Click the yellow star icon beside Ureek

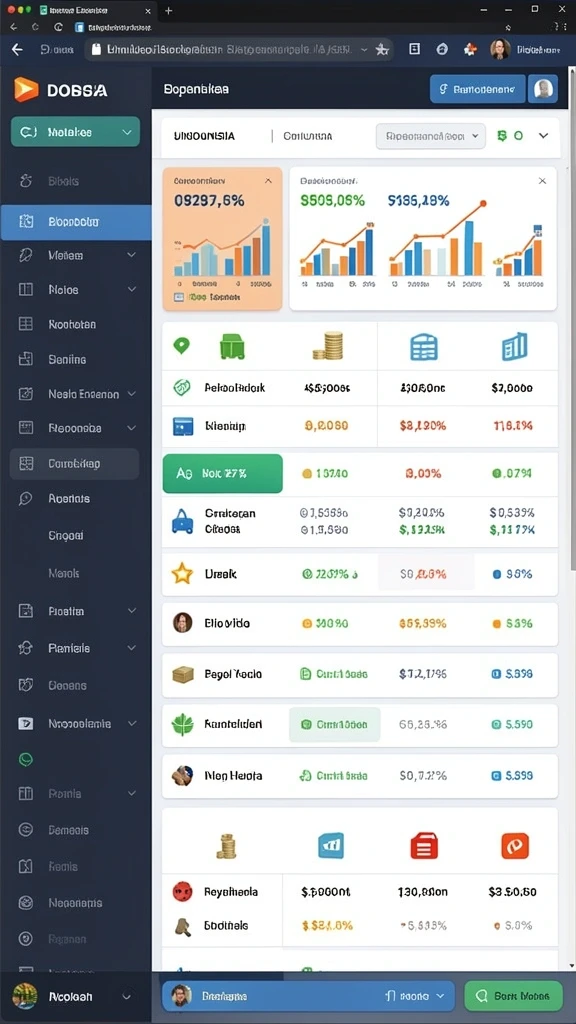(x=182, y=574)
